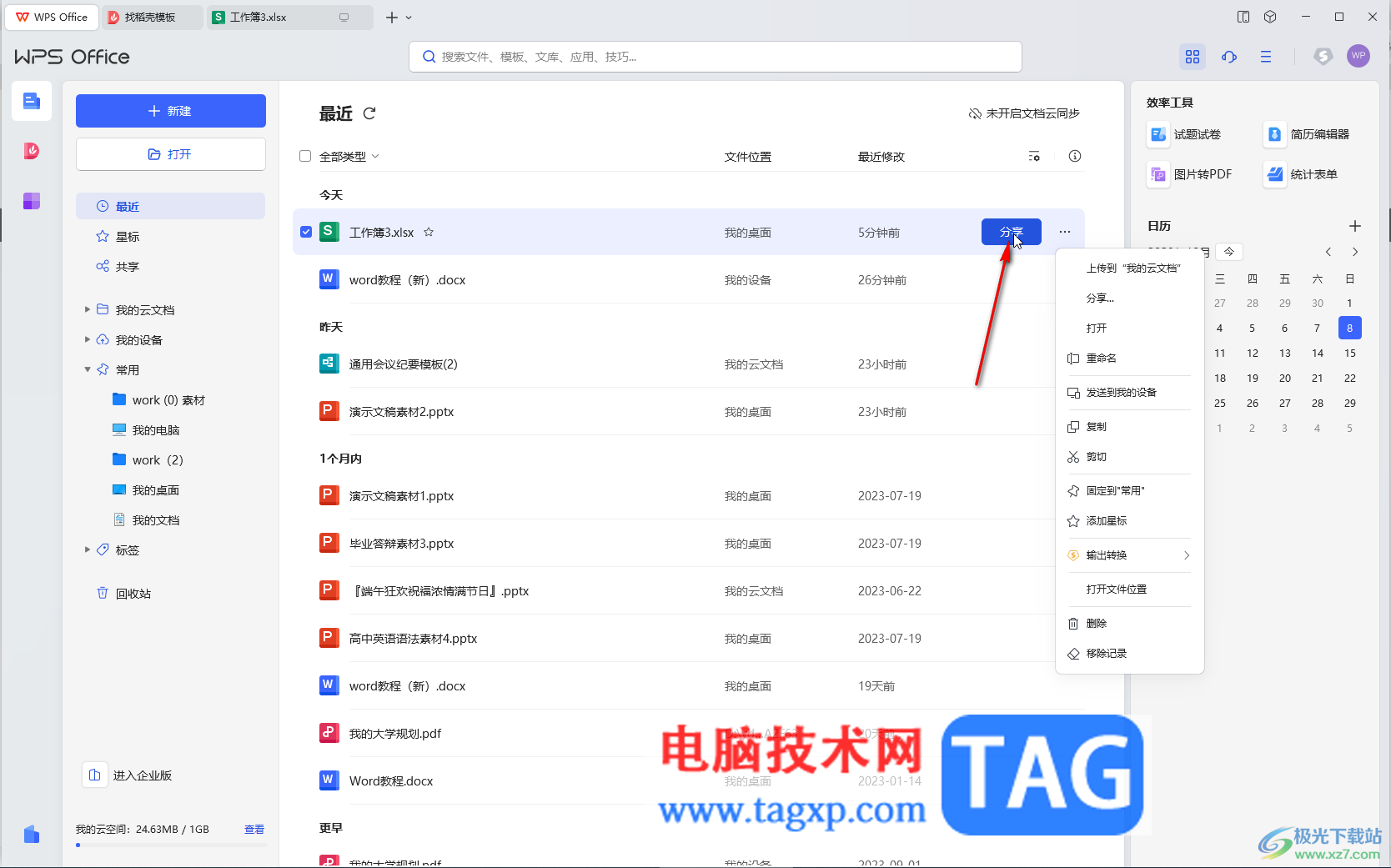Open the list filter settings icon
Viewport: 1391px width, 868px height.
[1034, 157]
